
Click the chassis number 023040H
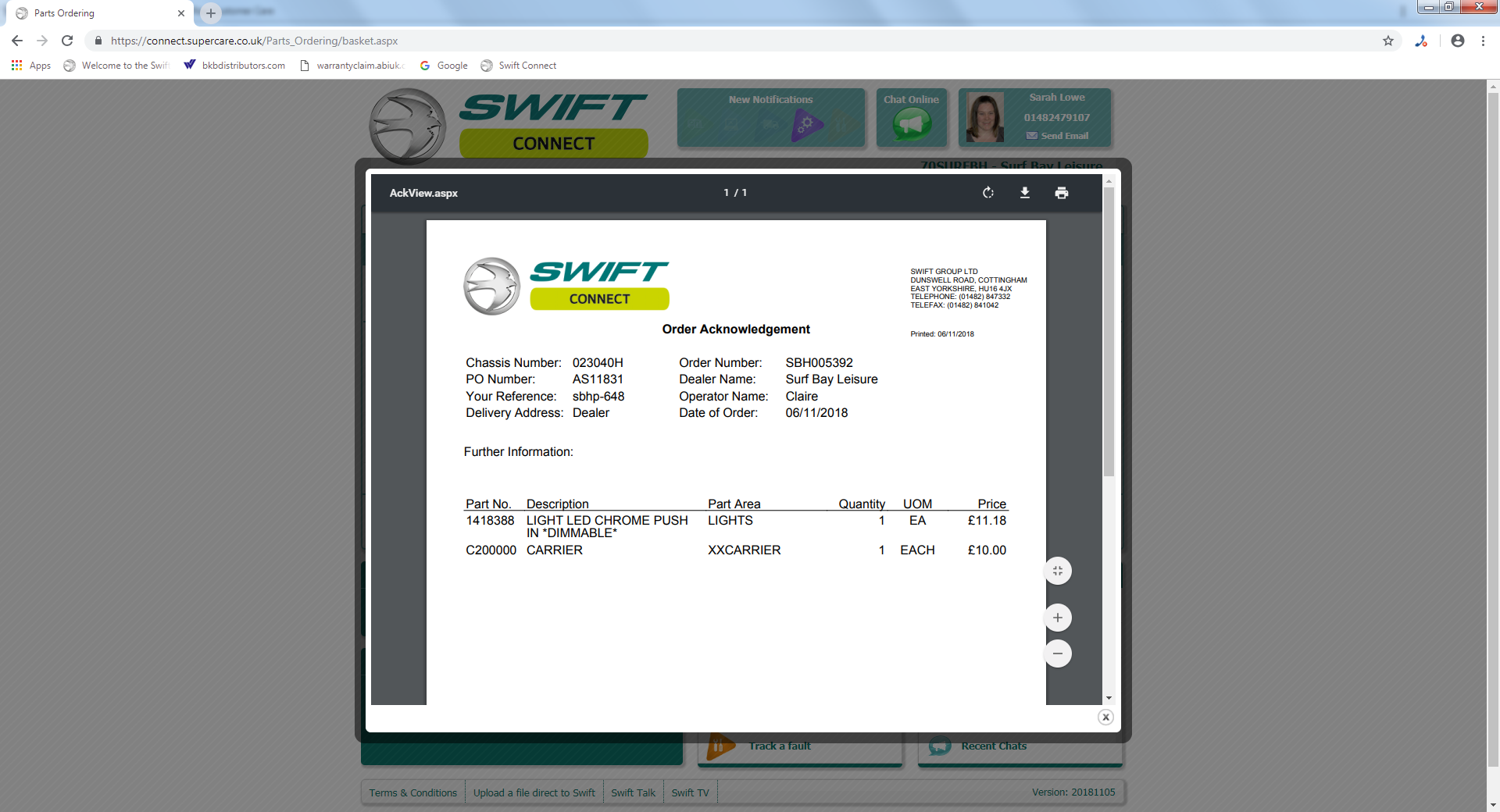[x=598, y=363]
